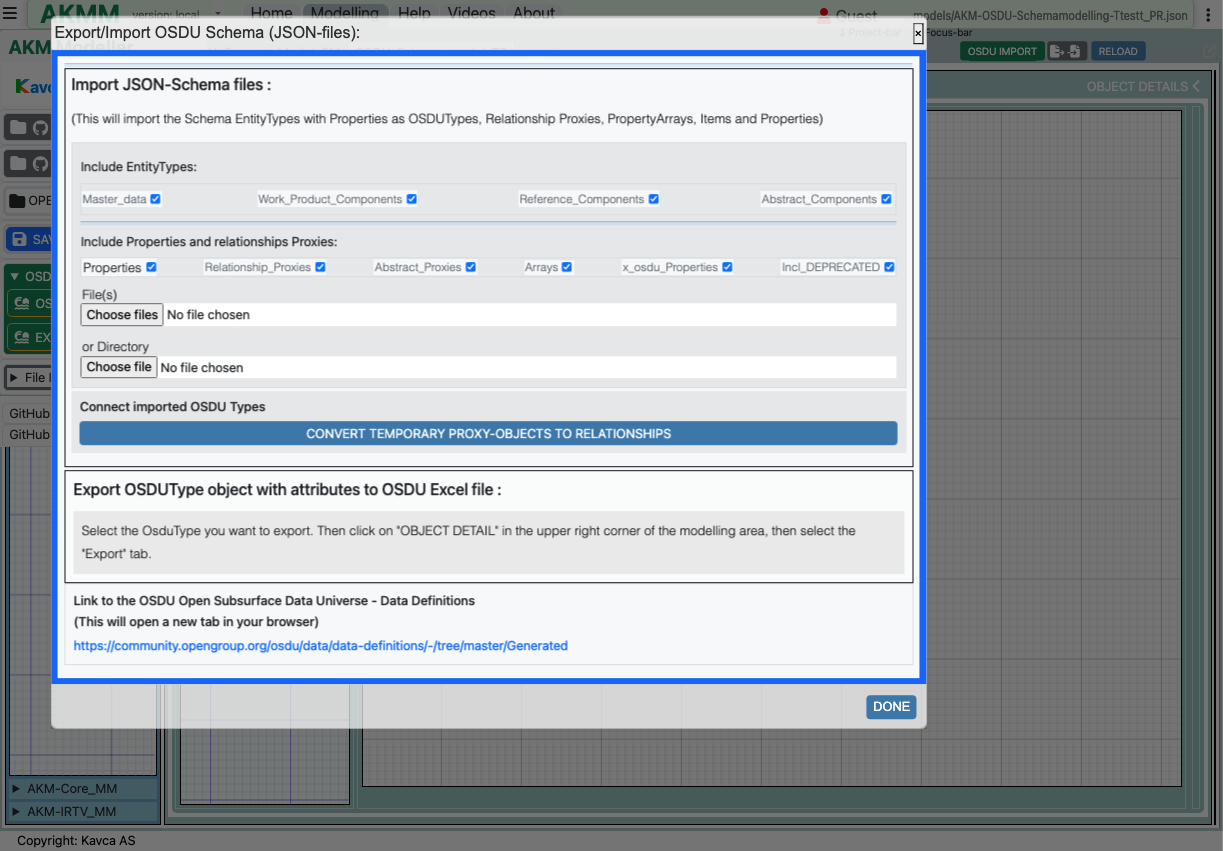This screenshot has height=851, width=1223.
Task: Toggle the Reference_Components checkbox
Action: (x=653, y=199)
